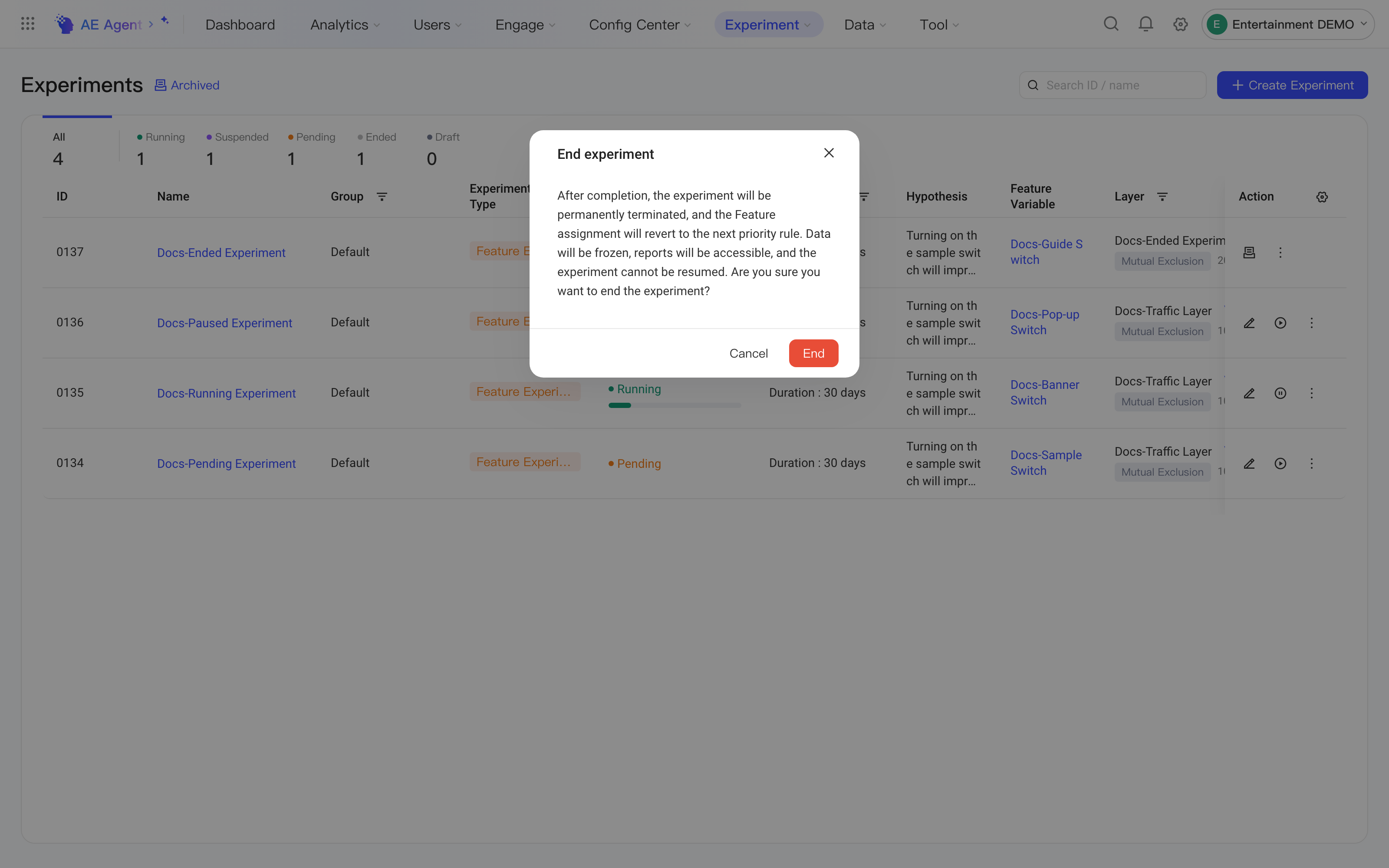The height and width of the screenshot is (868, 1389).
Task: Close the End experiment dialog with X
Action: pos(829,153)
